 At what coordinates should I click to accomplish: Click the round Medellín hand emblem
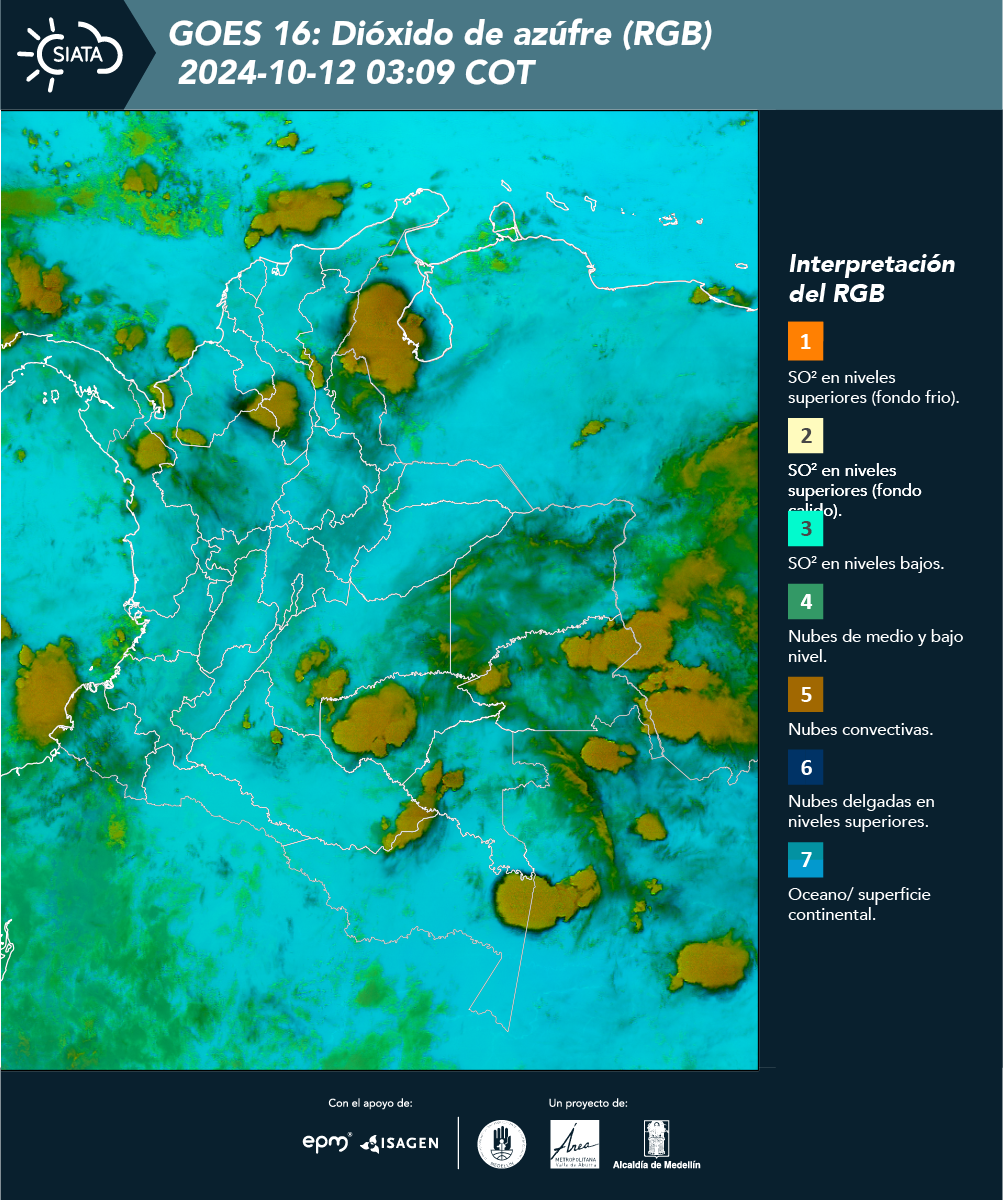pyautogui.click(x=502, y=1144)
